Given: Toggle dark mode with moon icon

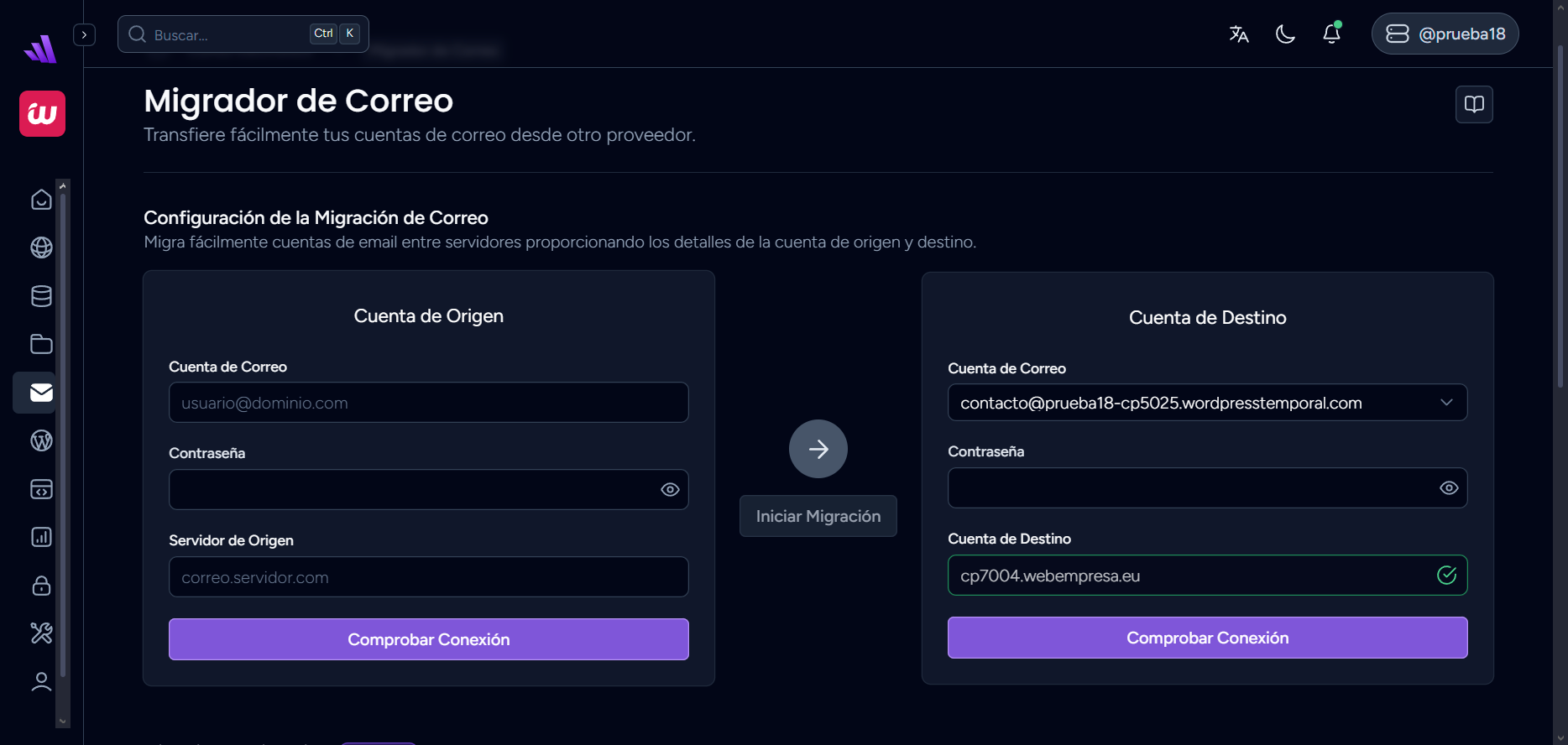Looking at the screenshot, I should (1285, 34).
